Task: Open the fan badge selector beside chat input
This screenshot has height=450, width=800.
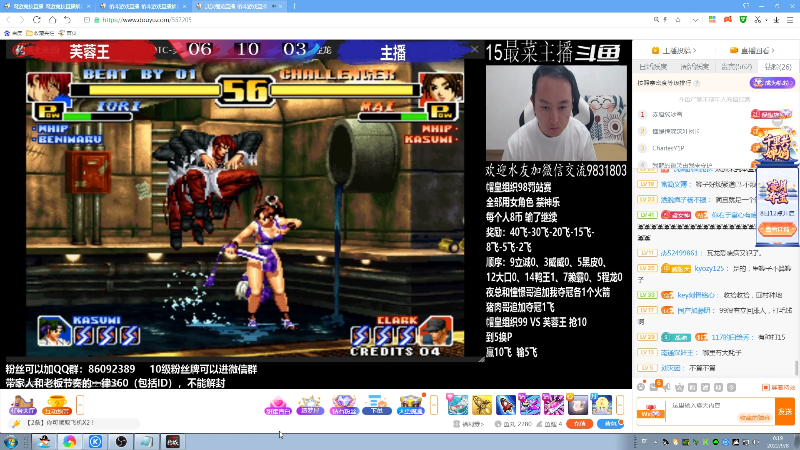Action: pyautogui.click(x=651, y=411)
